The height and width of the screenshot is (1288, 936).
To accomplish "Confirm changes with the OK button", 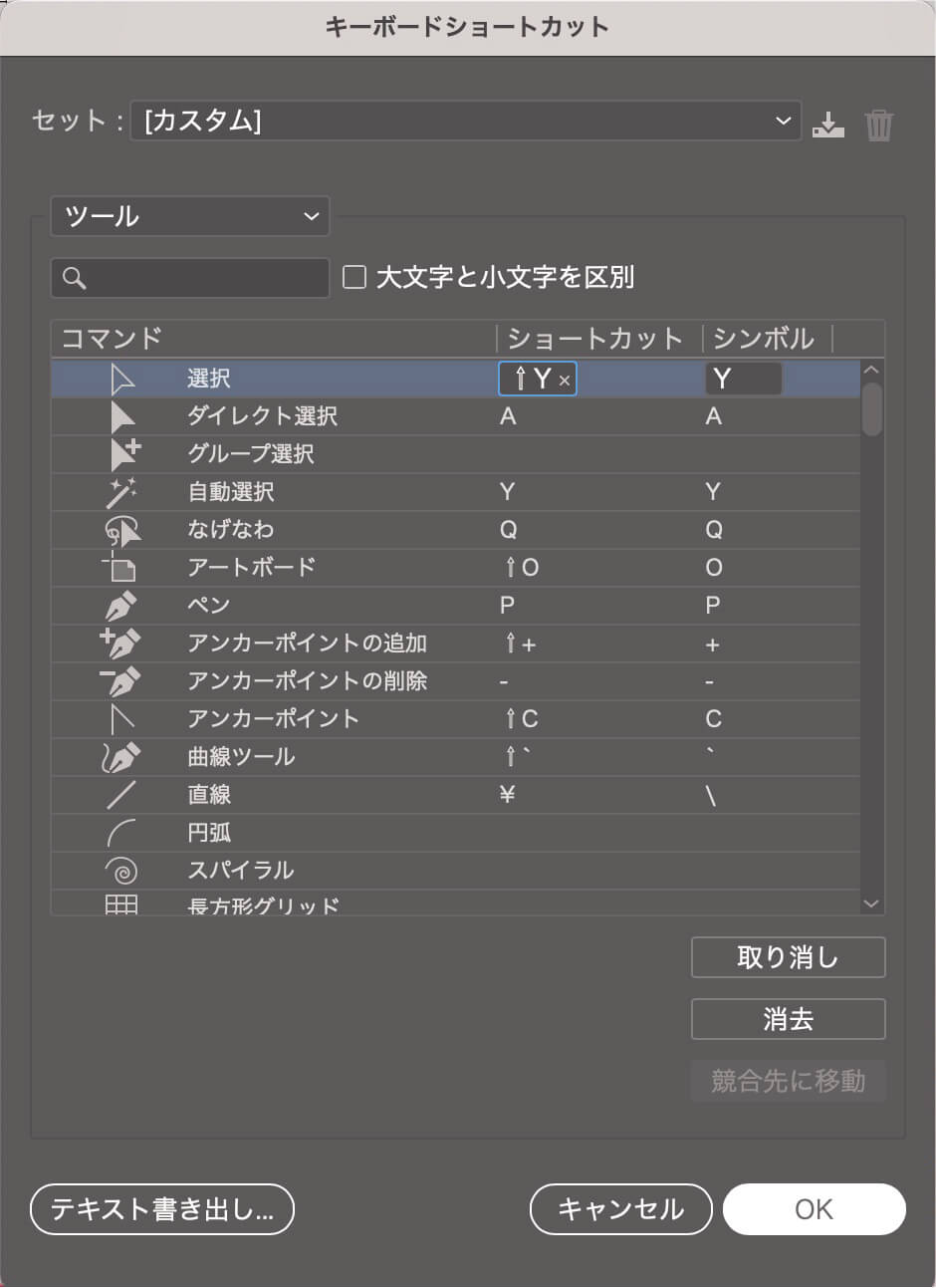I will coord(815,1209).
